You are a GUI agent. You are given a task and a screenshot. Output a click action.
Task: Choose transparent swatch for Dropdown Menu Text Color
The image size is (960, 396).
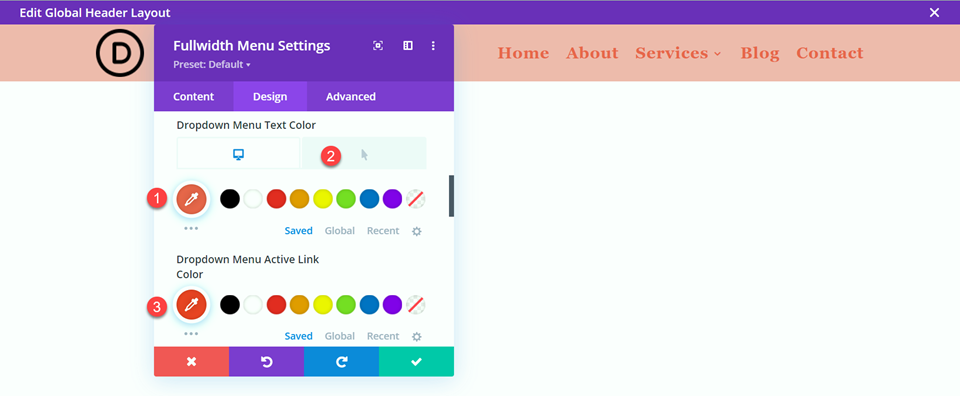point(416,199)
